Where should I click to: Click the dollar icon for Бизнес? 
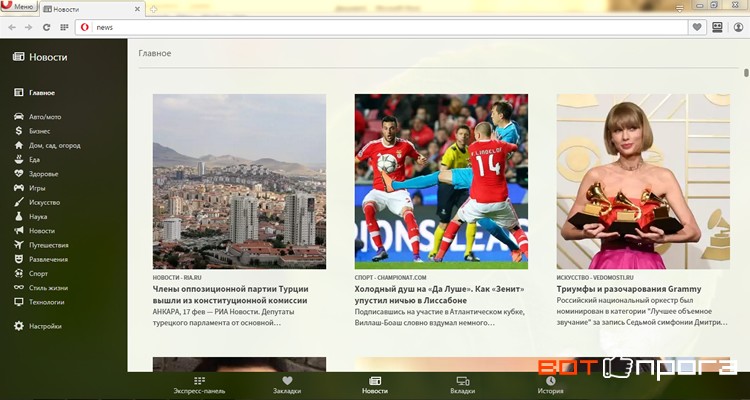(19, 131)
